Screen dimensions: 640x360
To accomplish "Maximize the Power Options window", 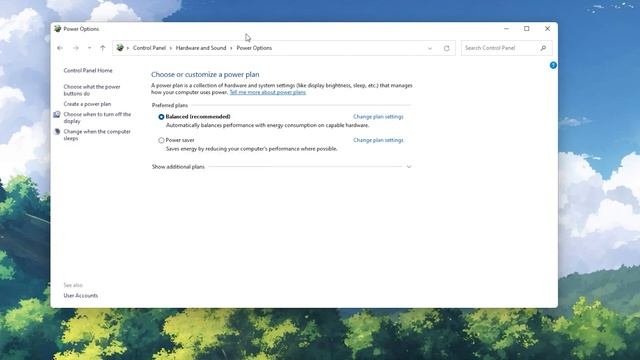I will [x=527, y=29].
